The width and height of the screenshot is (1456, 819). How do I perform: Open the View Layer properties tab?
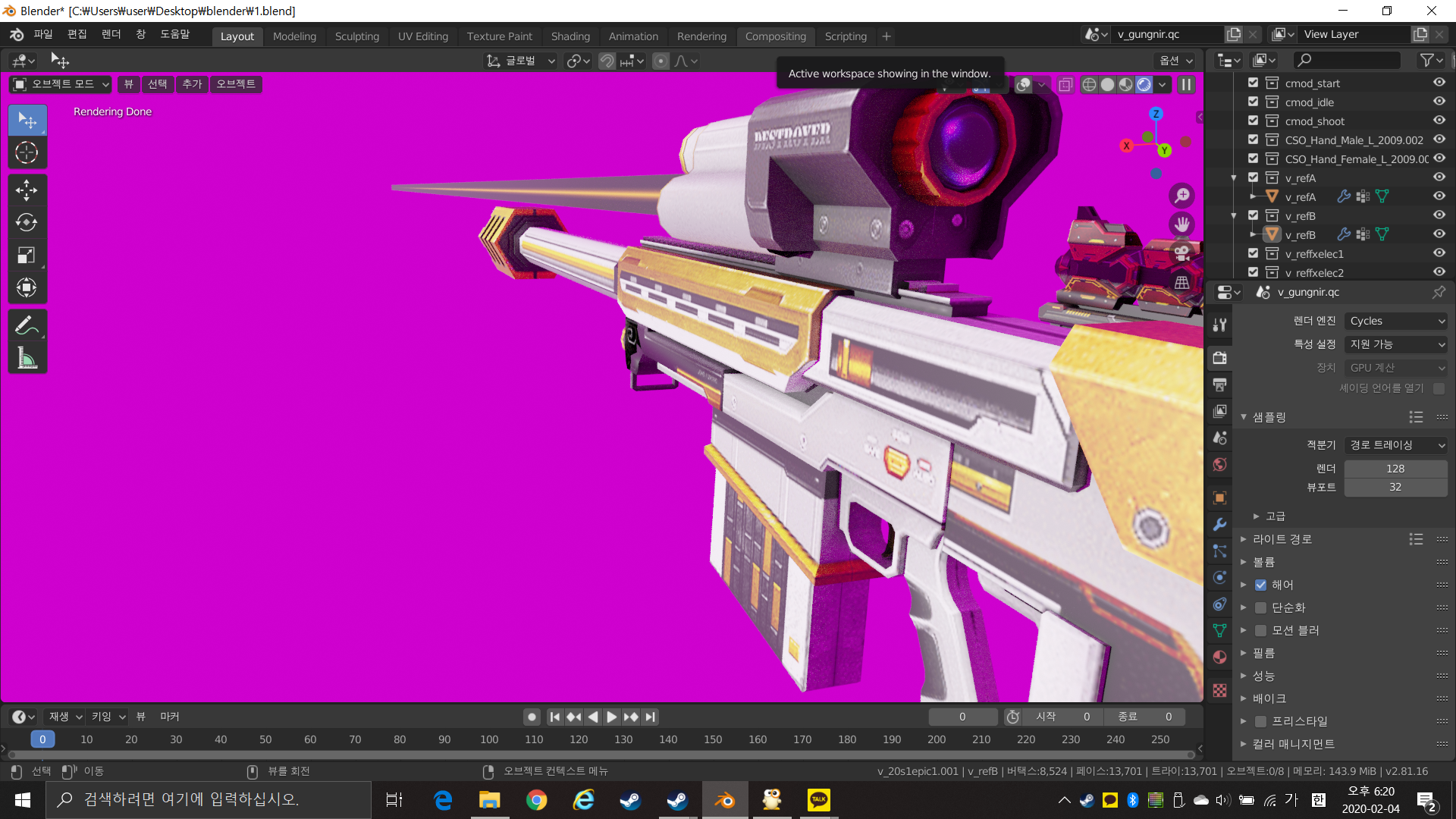pos(1219,411)
